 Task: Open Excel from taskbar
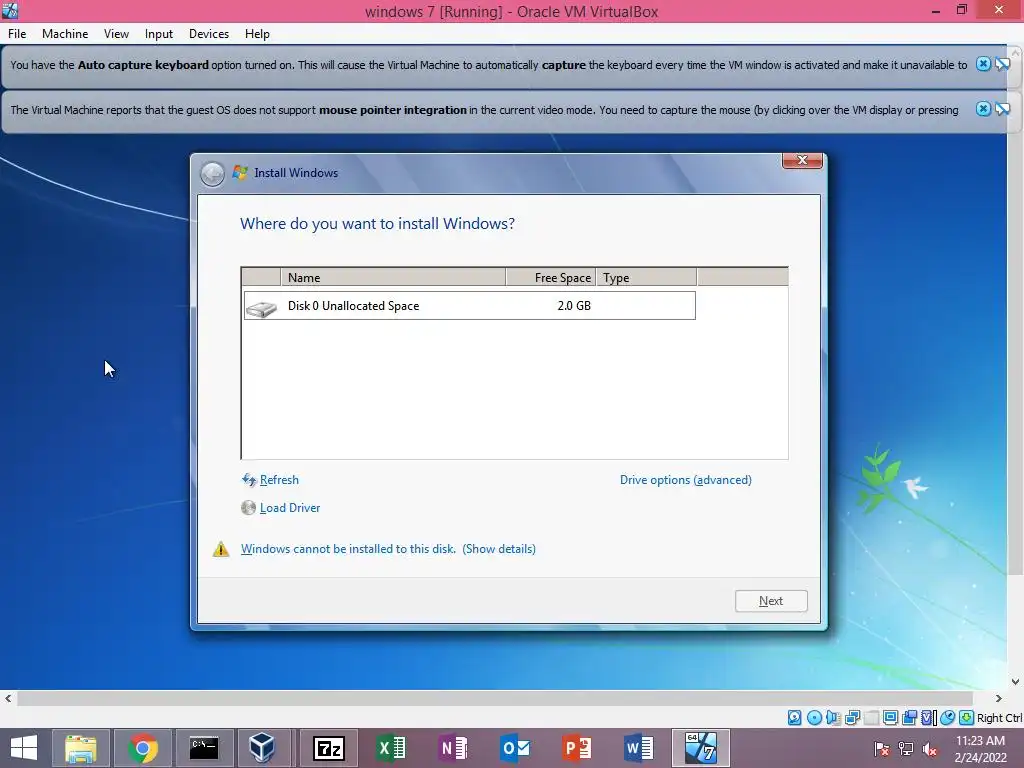click(391, 748)
